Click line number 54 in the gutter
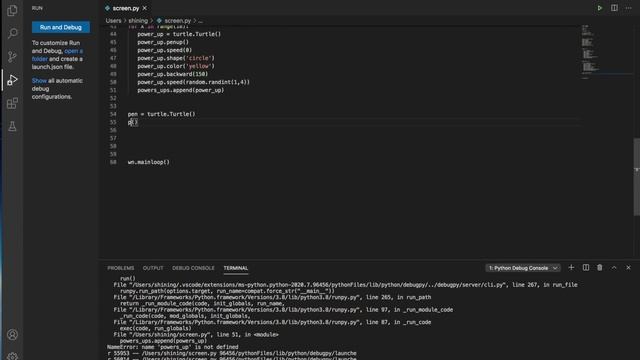This screenshot has height=360, width=640. click(x=113, y=114)
